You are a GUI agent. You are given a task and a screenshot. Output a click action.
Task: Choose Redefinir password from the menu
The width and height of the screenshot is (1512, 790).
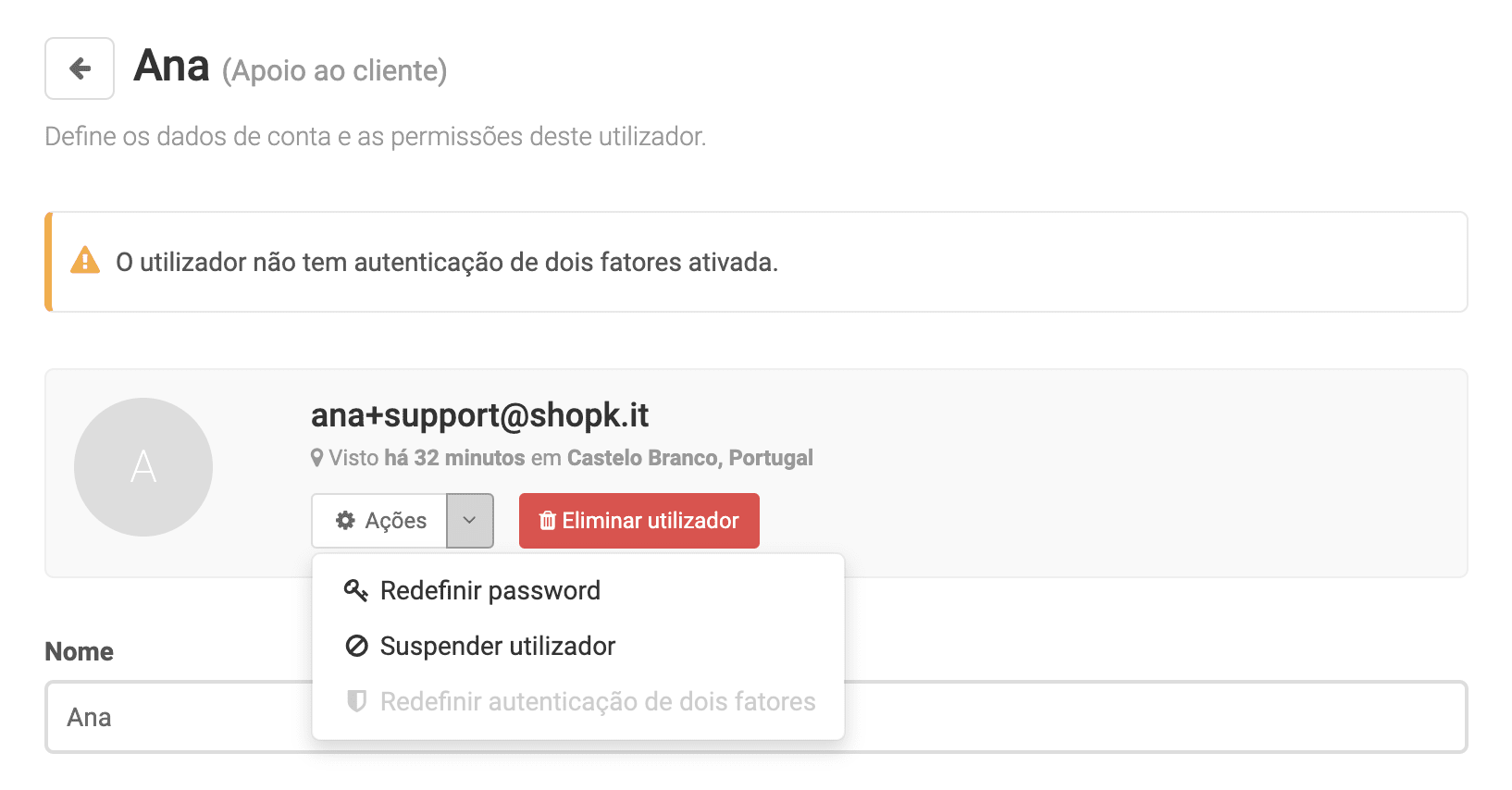point(490,590)
